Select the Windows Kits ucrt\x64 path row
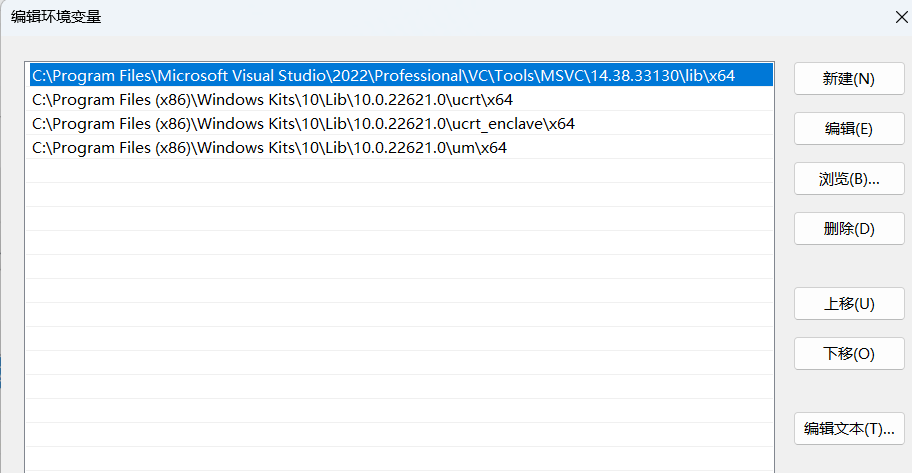Viewport: 912px width, 473px height. 401,99
